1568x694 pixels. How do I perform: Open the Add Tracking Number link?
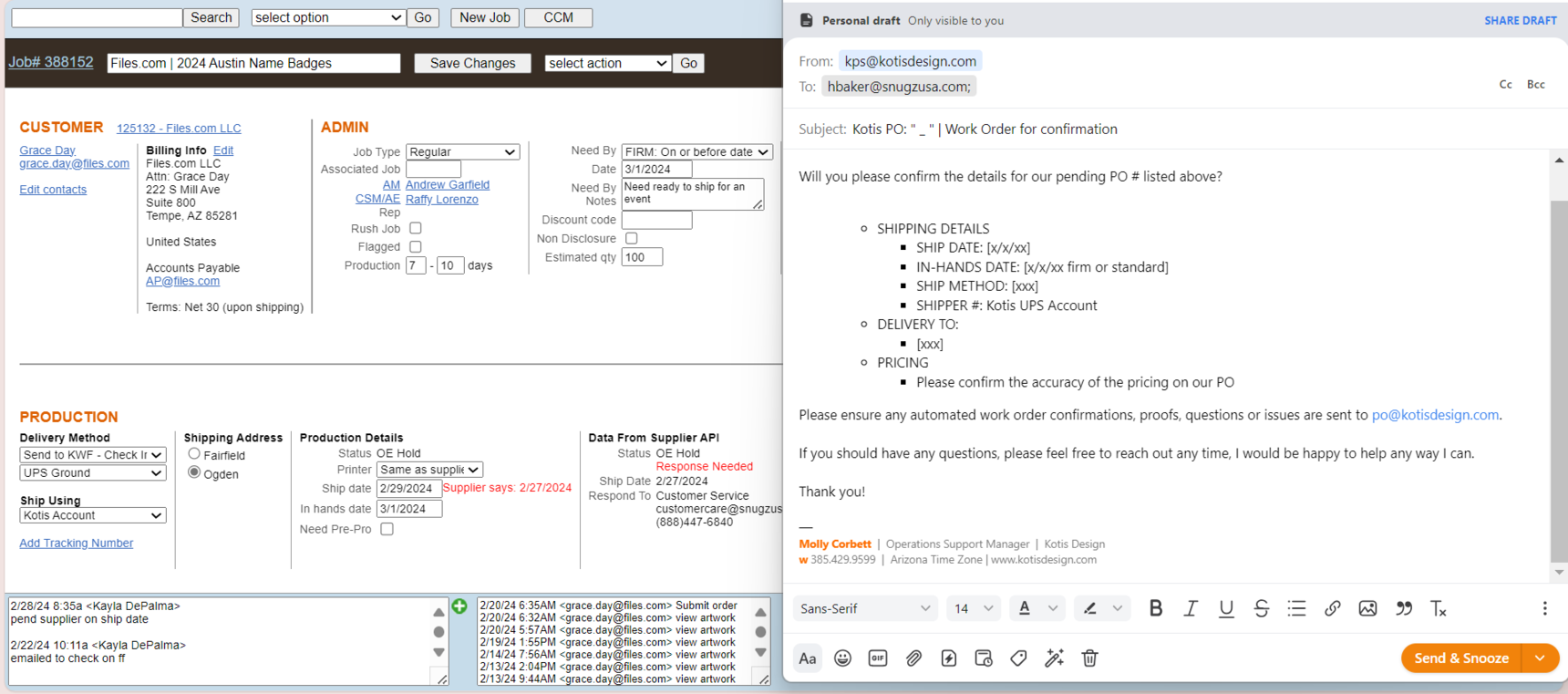[77, 544]
